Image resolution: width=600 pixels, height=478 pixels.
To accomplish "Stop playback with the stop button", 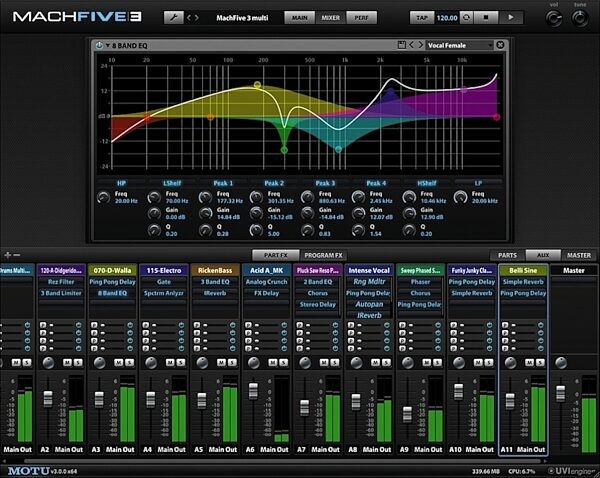I will (486, 18).
